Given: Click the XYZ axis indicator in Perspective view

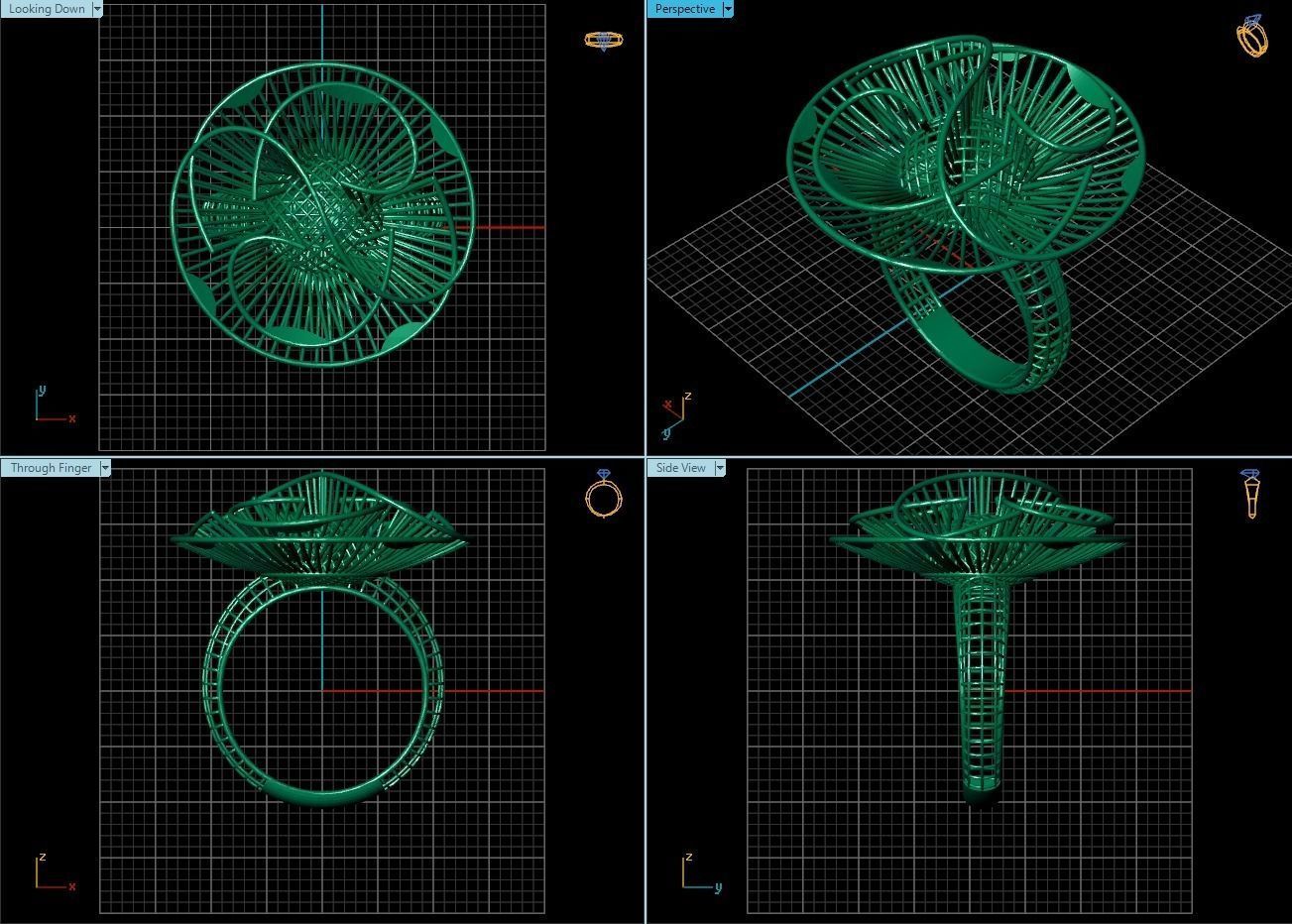Looking at the screenshot, I should point(676,415).
